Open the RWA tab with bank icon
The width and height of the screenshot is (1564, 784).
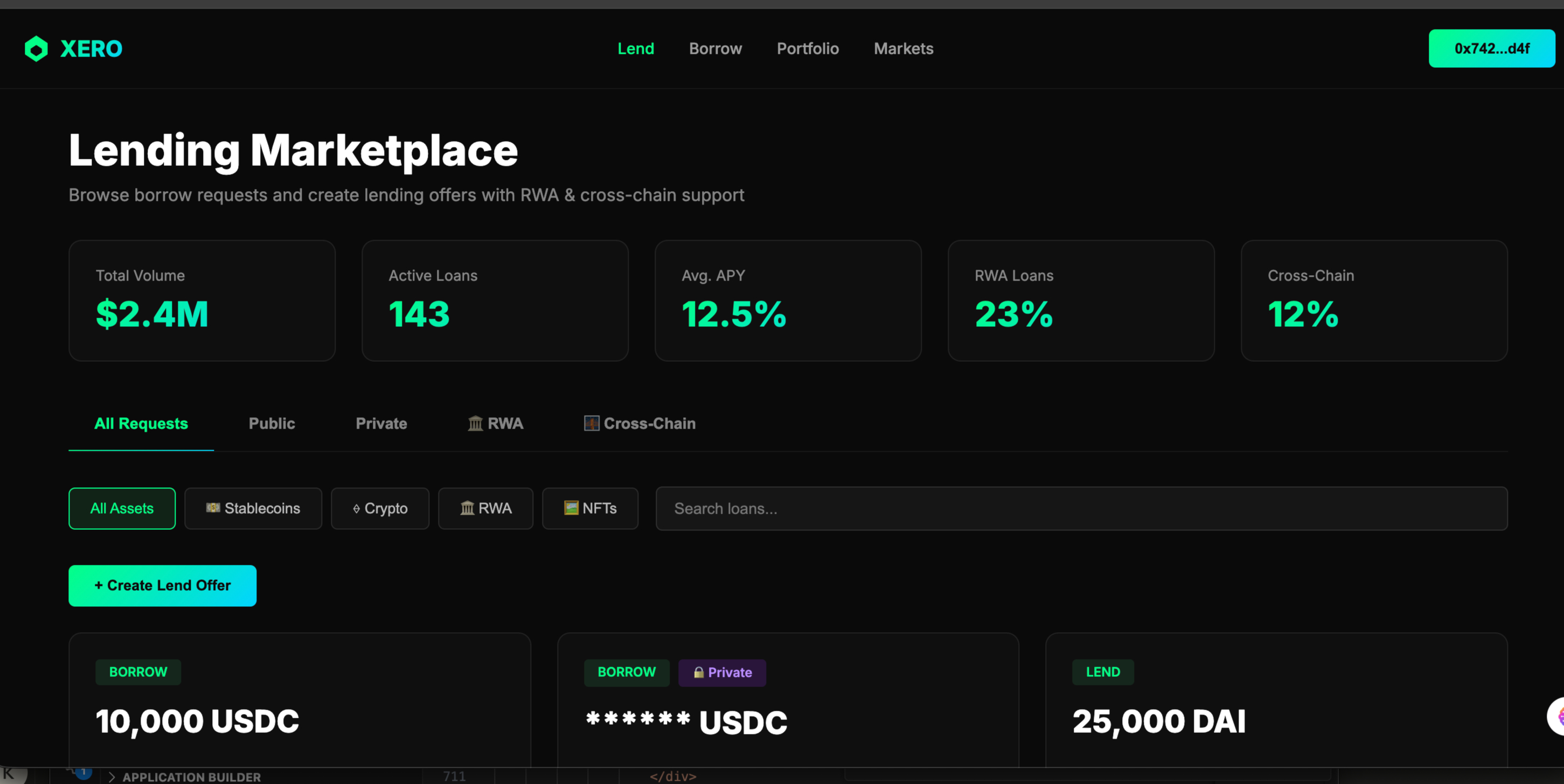point(495,424)
